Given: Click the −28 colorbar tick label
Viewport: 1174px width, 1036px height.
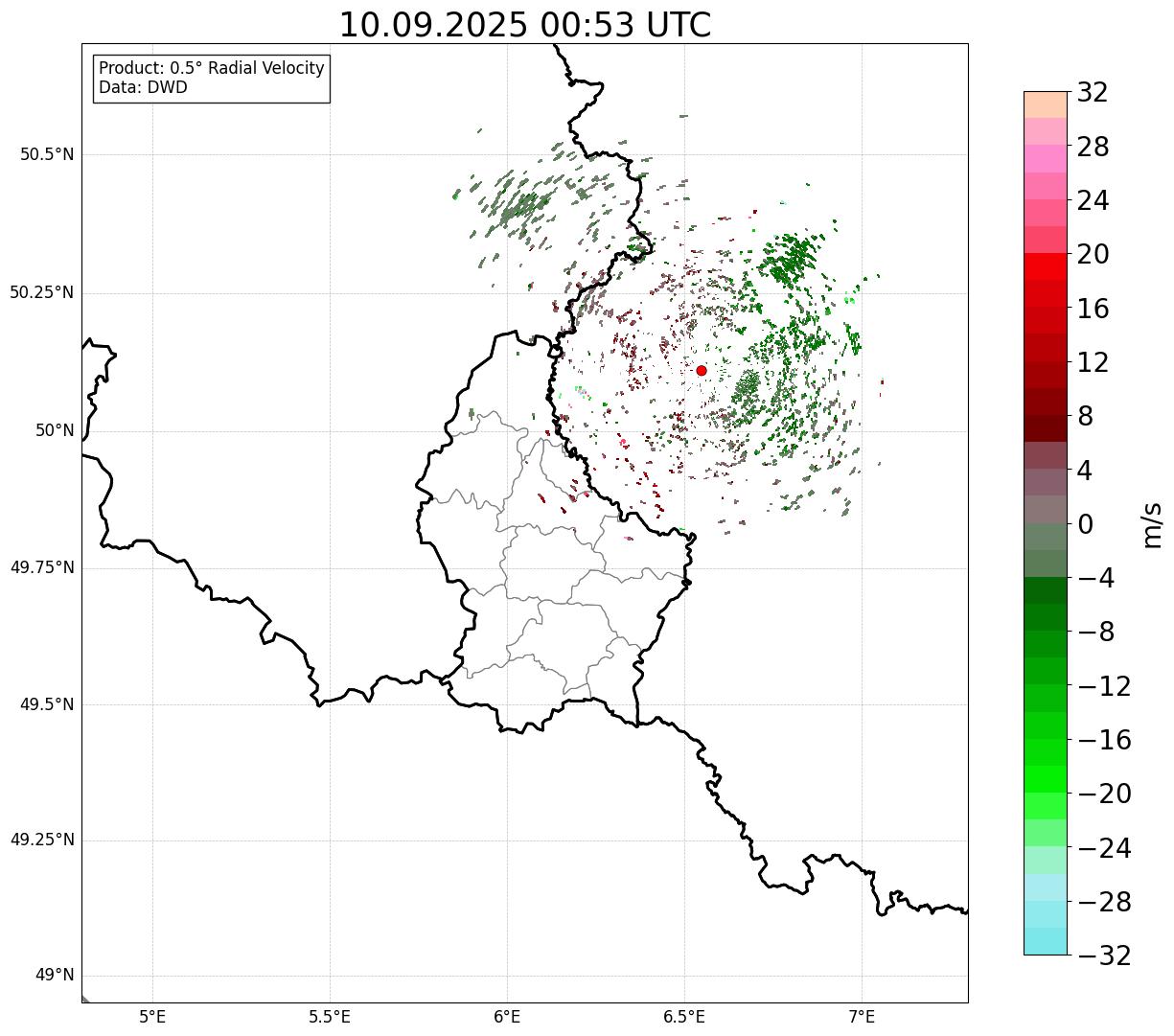Looking at the screenshot, I should pos(1104,903).
